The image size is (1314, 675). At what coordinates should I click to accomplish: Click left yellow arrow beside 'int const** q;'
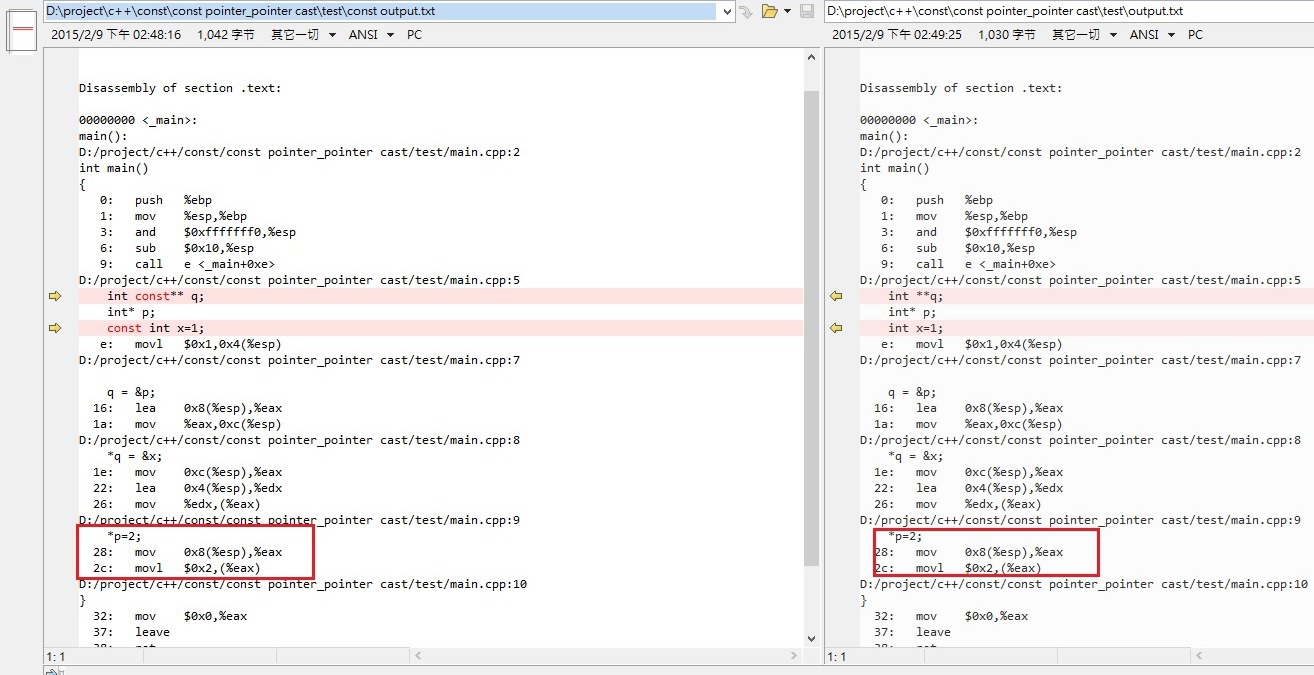[55, 296]
